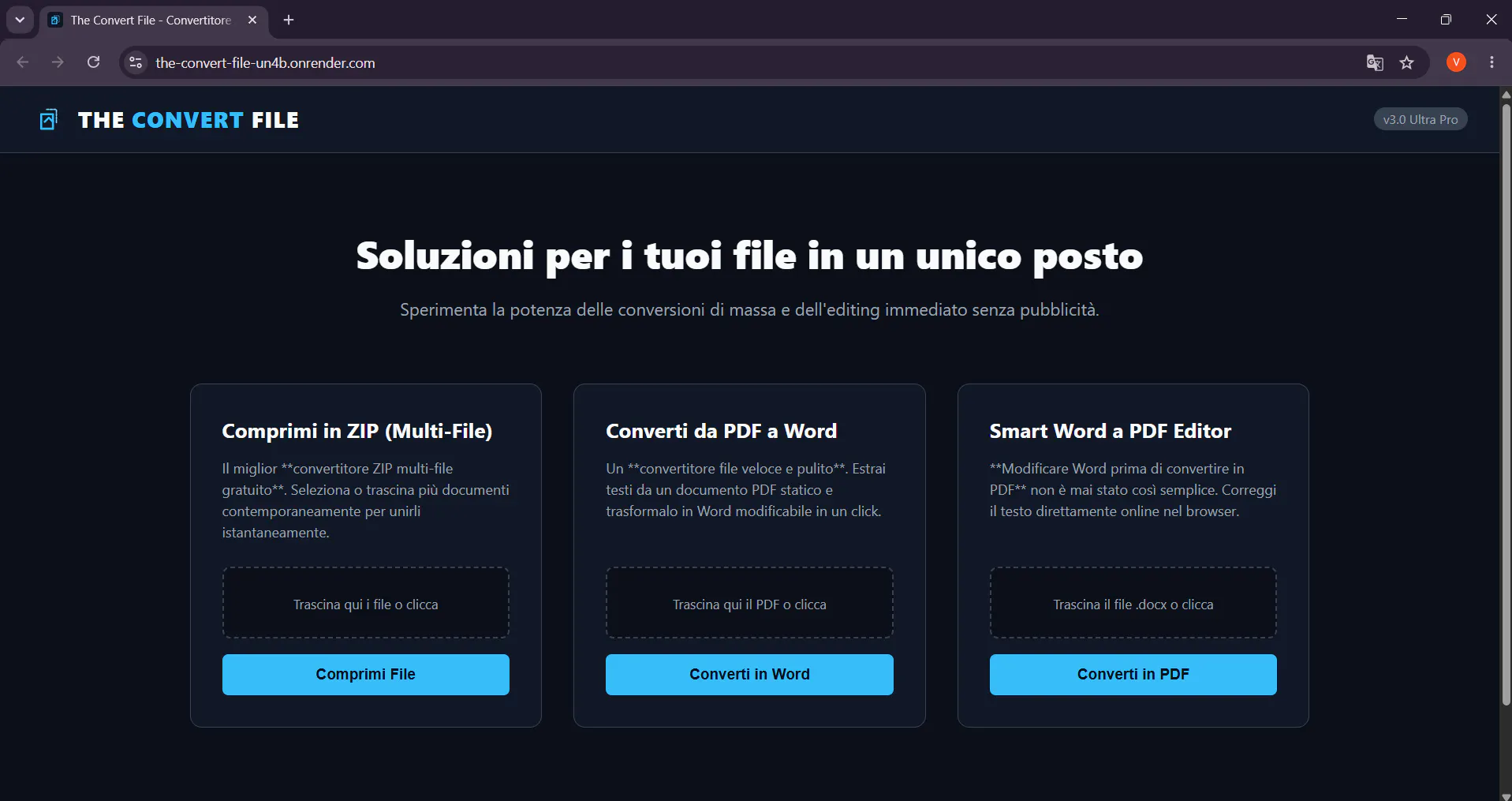
Task: Click the .docx file drop zone
Action: click(1133, 603)
